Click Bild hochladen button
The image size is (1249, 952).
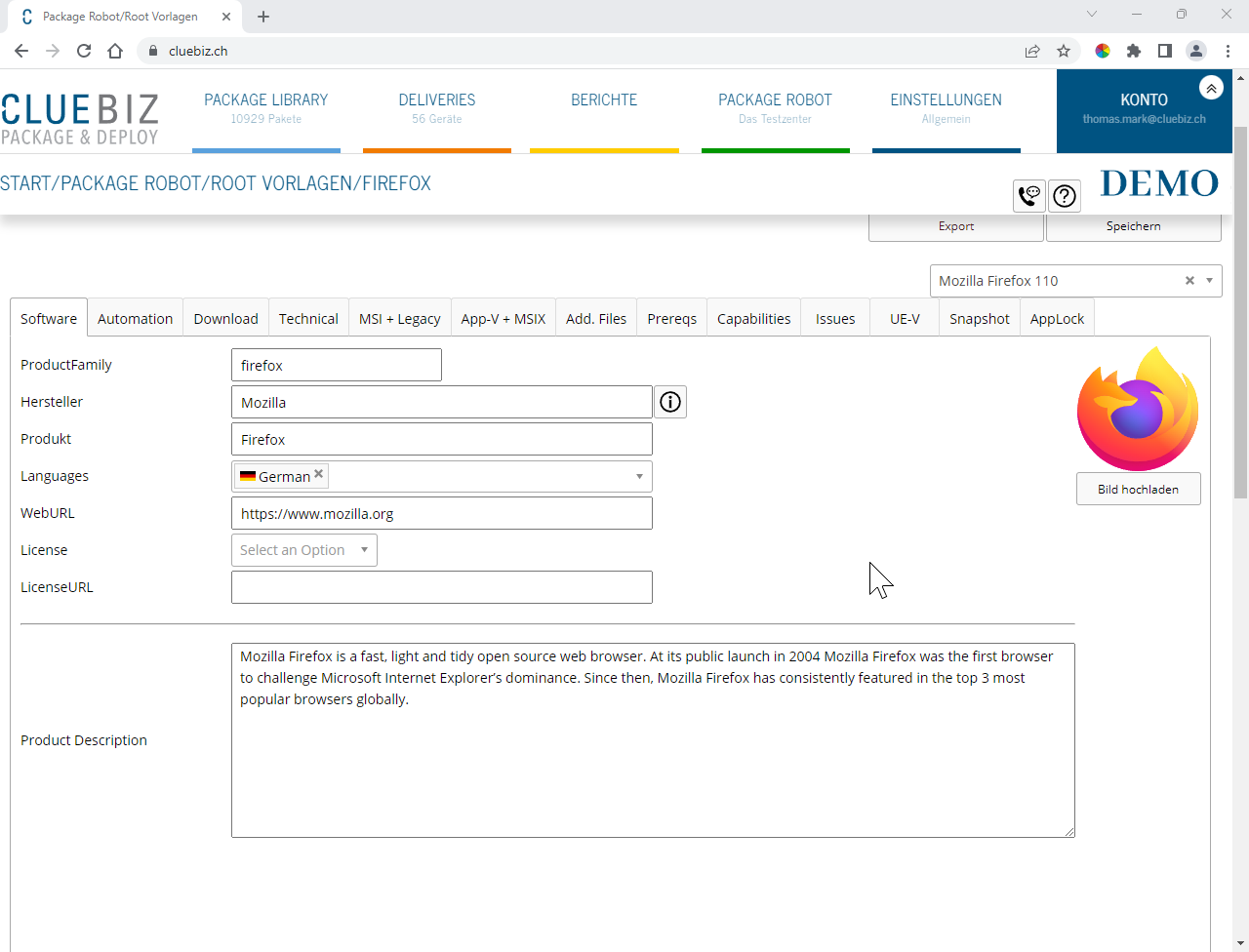click(1138, 490)
